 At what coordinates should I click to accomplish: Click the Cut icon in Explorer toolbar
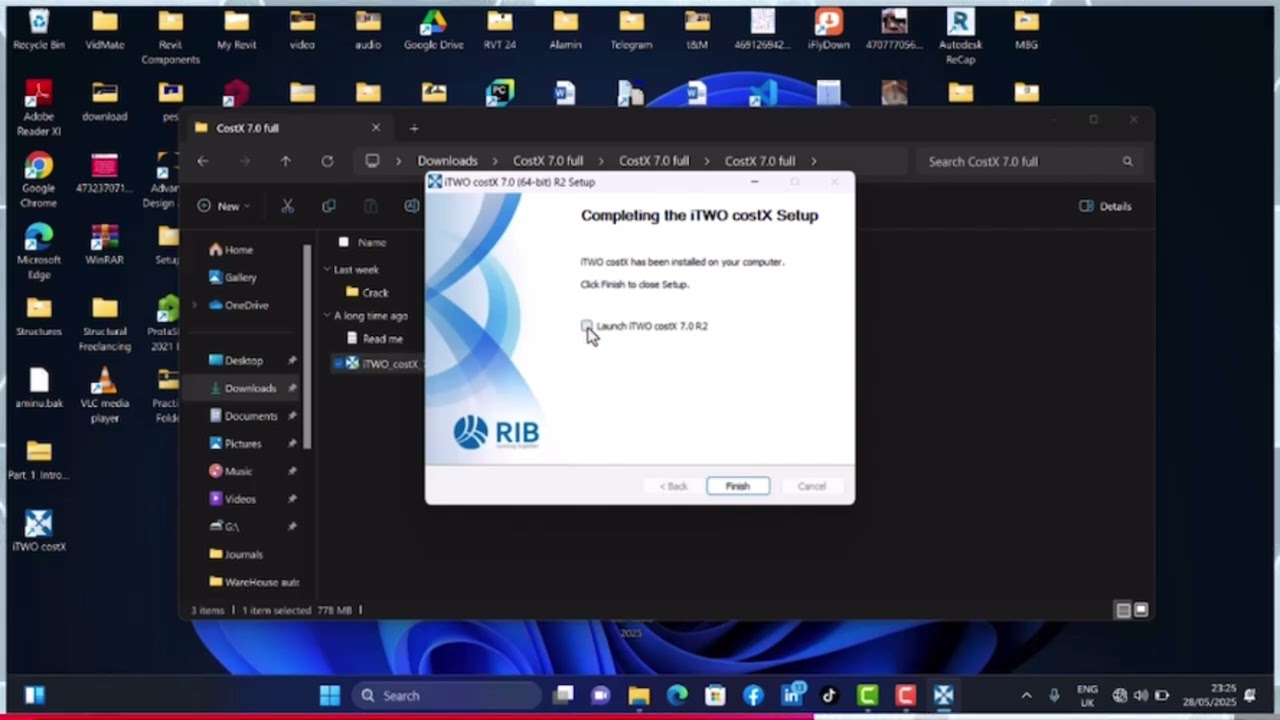click(x=287, y=206)
